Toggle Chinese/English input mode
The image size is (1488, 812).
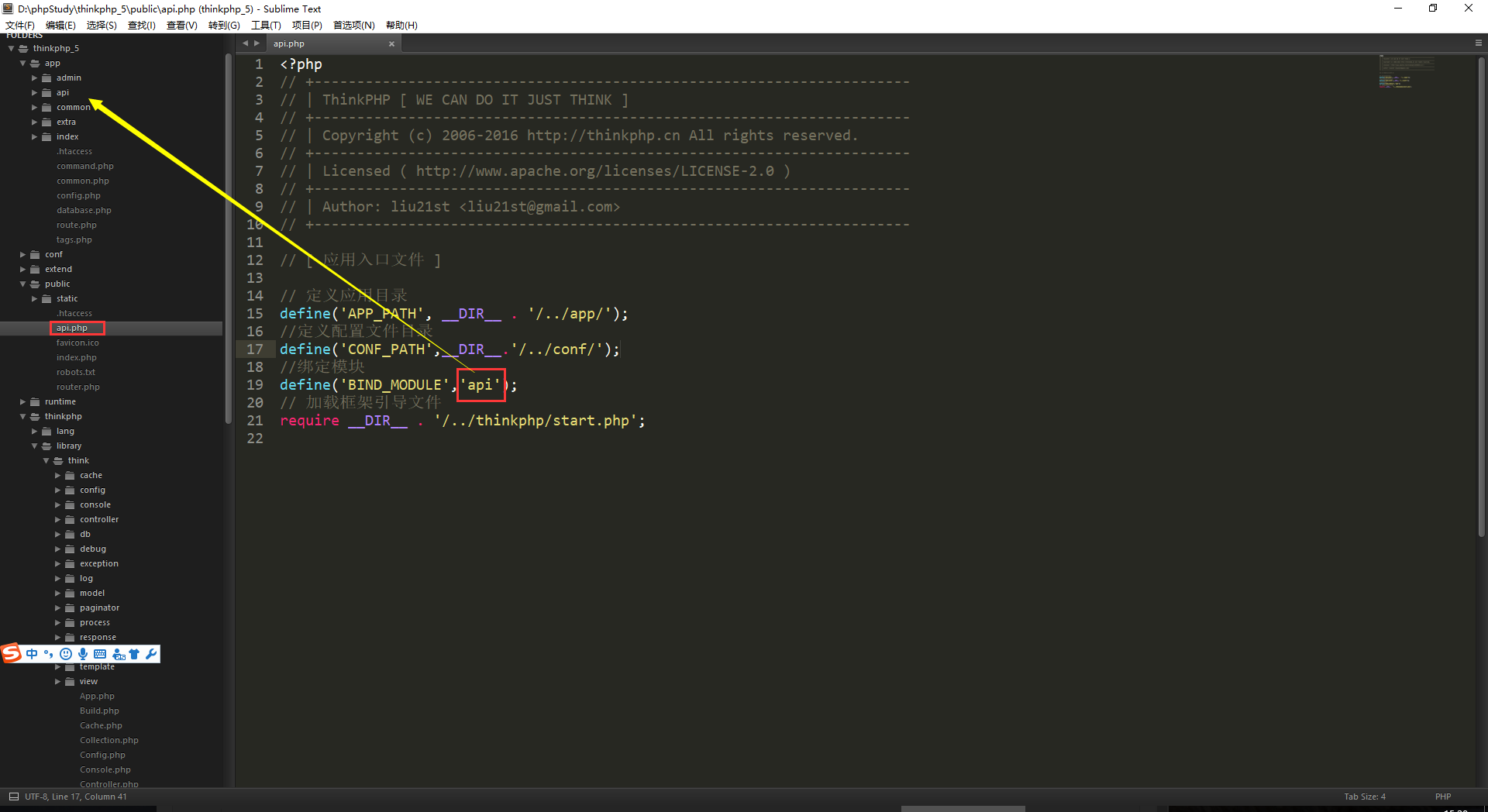point(32,654)
